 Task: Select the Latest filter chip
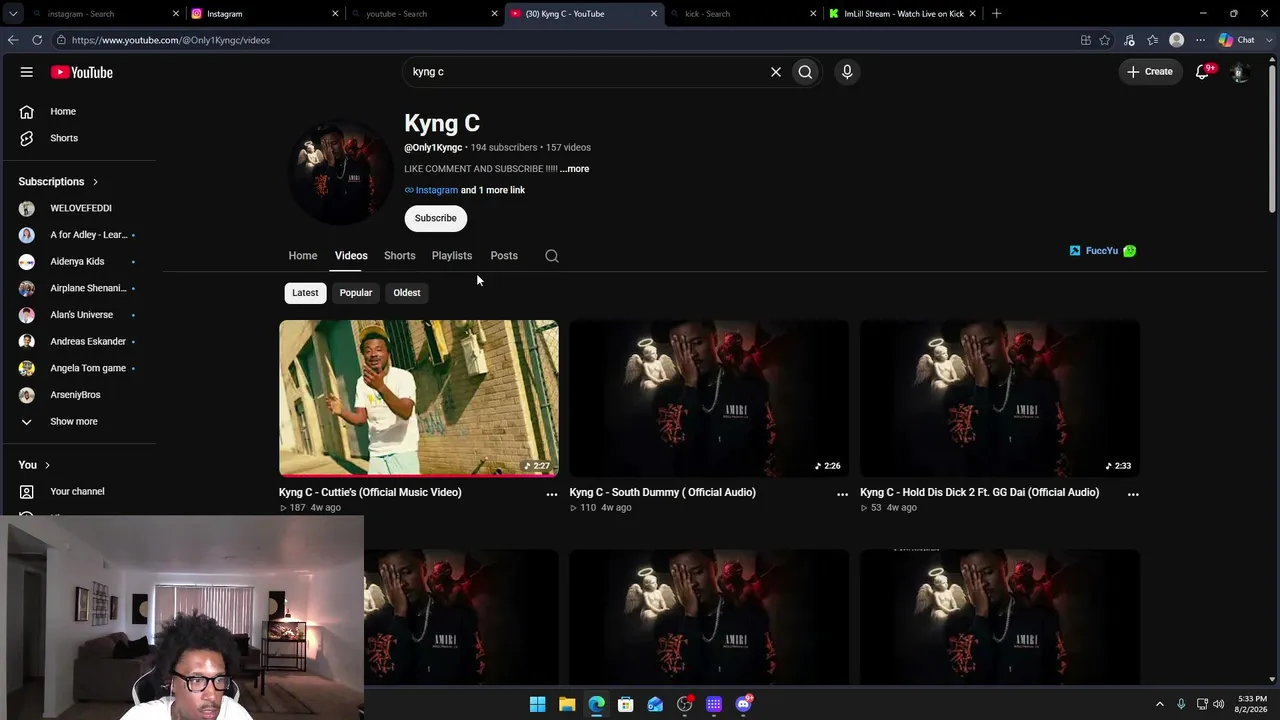(x=305, y=293)
